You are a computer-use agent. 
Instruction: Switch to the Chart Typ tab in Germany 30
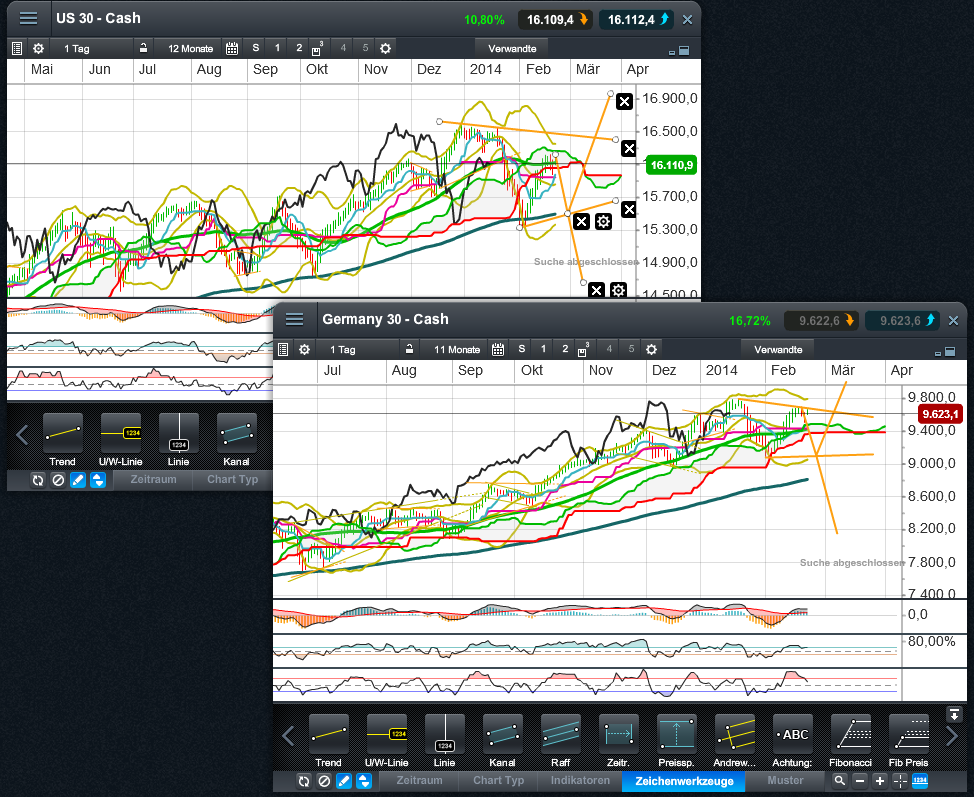[498, 780]
